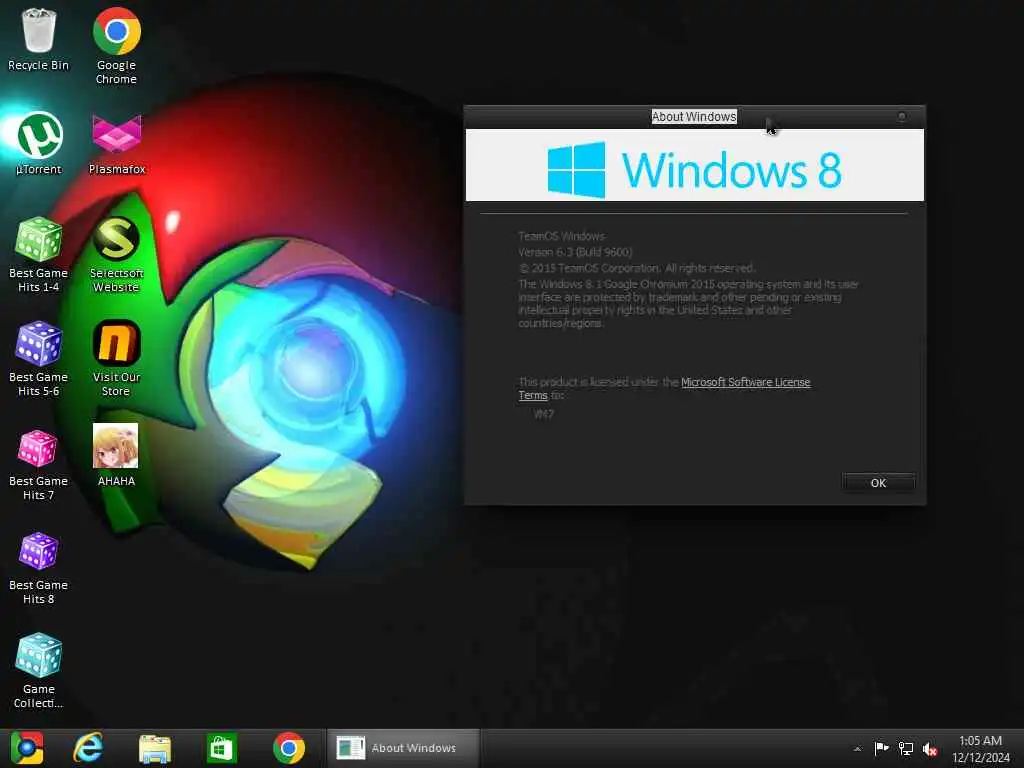This screenshot has width=1024, height=768.
Task: Click the 'Version 6.3 (Build 9600)' text
Action: (x=575, y=252)
